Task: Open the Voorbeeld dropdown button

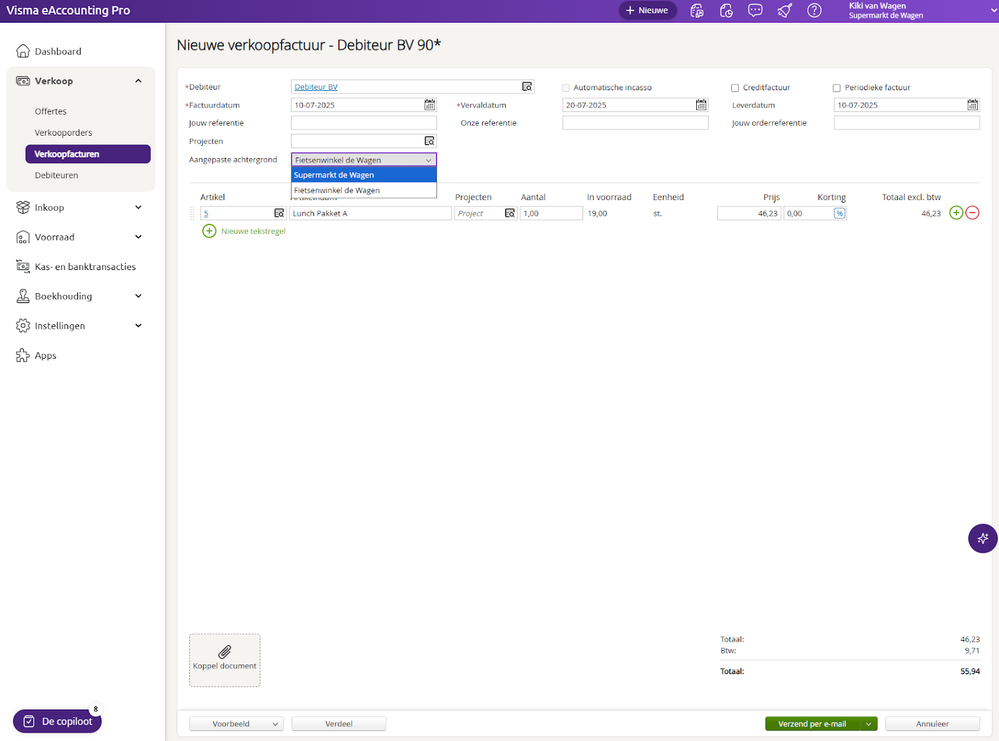Action: [236, 724]
